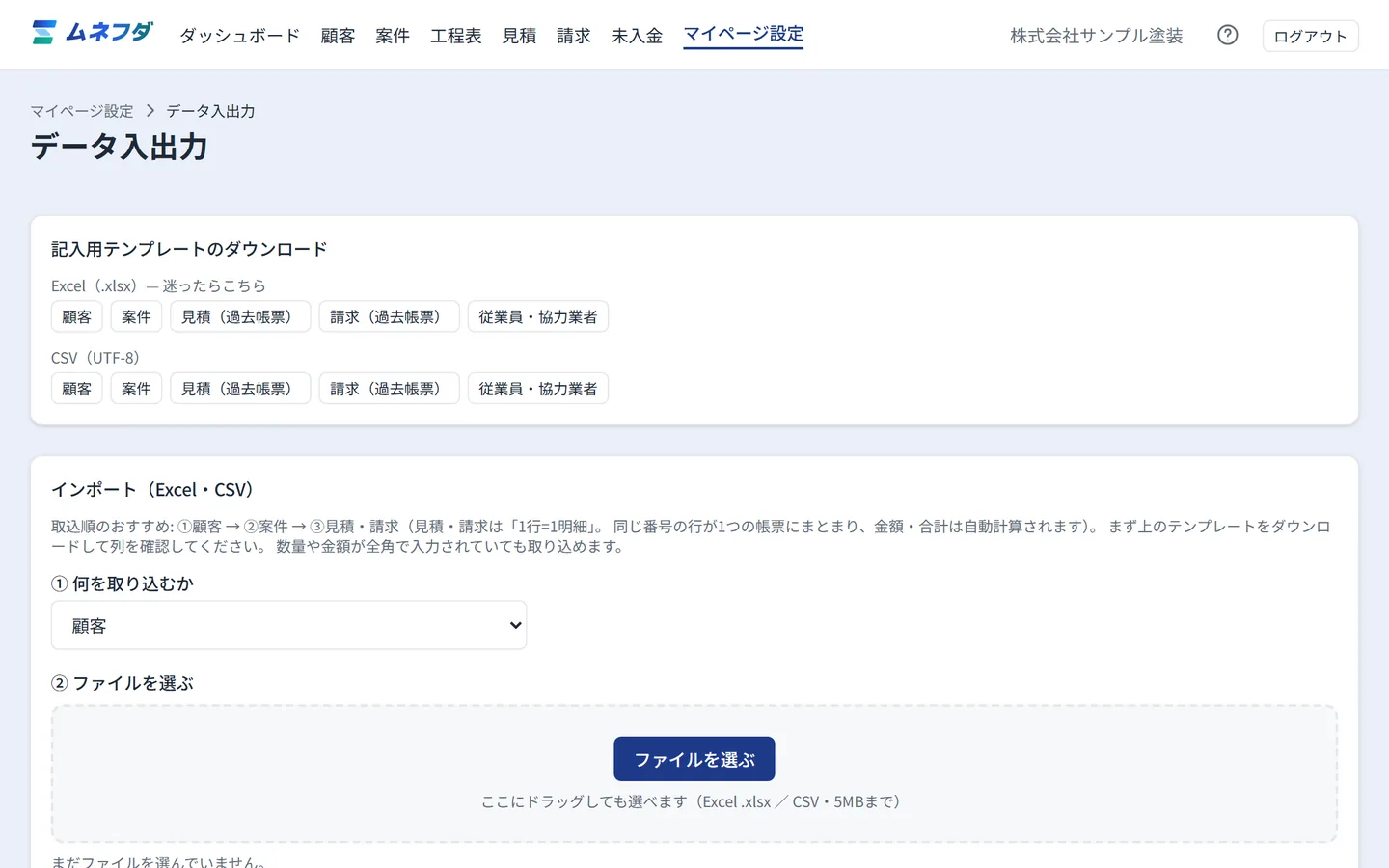Image resolution: width=1389 pixels, height=868 pixels.
Task: Go to the 顧客 menu in top navigation
Action: [x=338, y=36]
